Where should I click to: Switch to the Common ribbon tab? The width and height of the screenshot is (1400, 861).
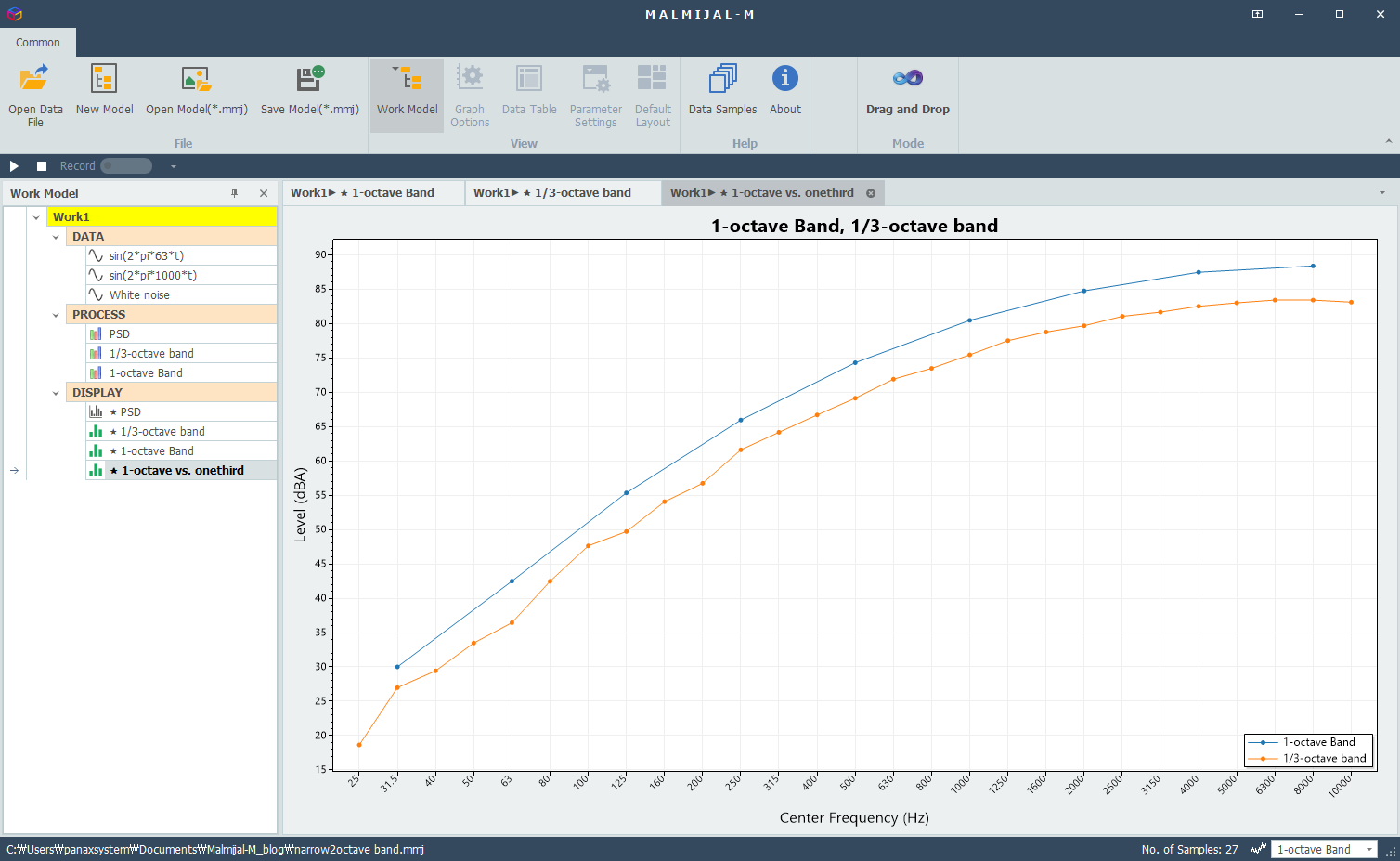[37, 42]
